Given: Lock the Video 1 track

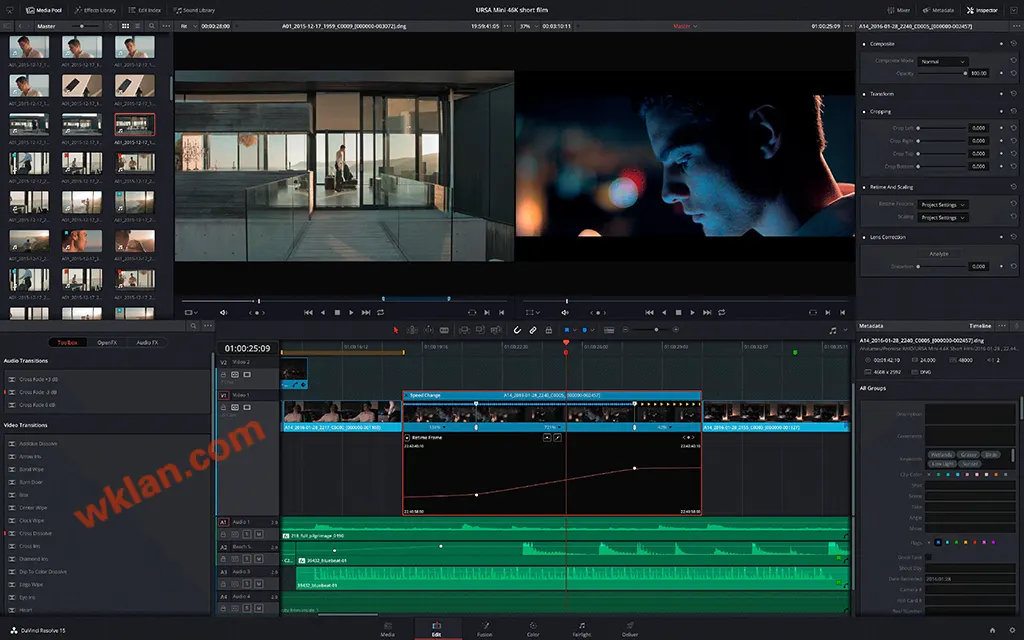Looking at the screenshot, I should click(x=223, y=407).
